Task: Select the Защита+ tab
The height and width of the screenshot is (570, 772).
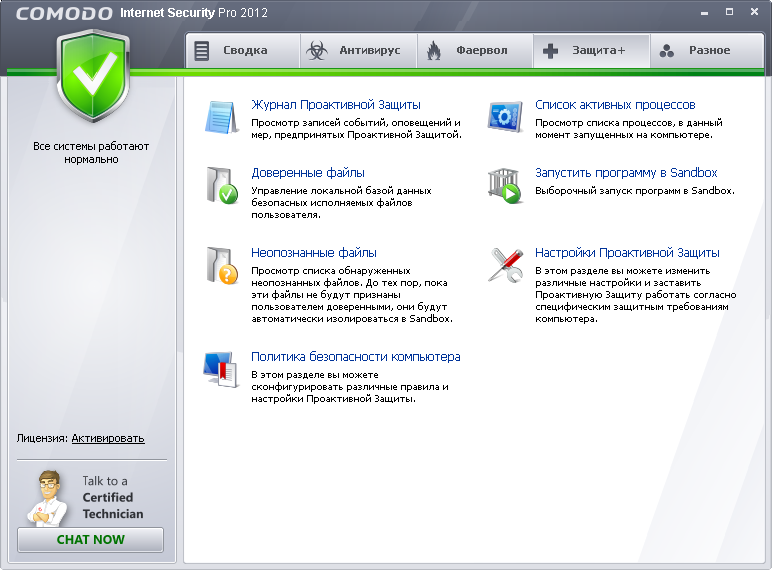Action: click(590, 50)
